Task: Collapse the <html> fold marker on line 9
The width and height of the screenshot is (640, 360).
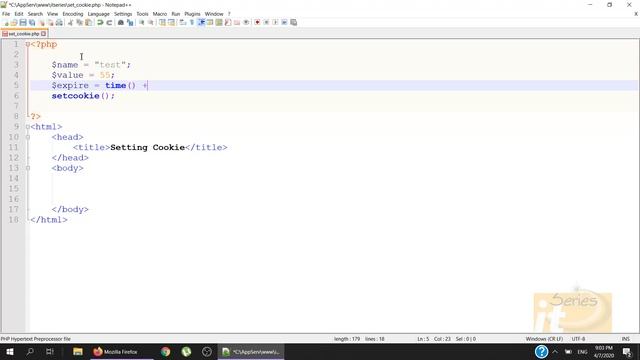Action: tap(28, 127)
